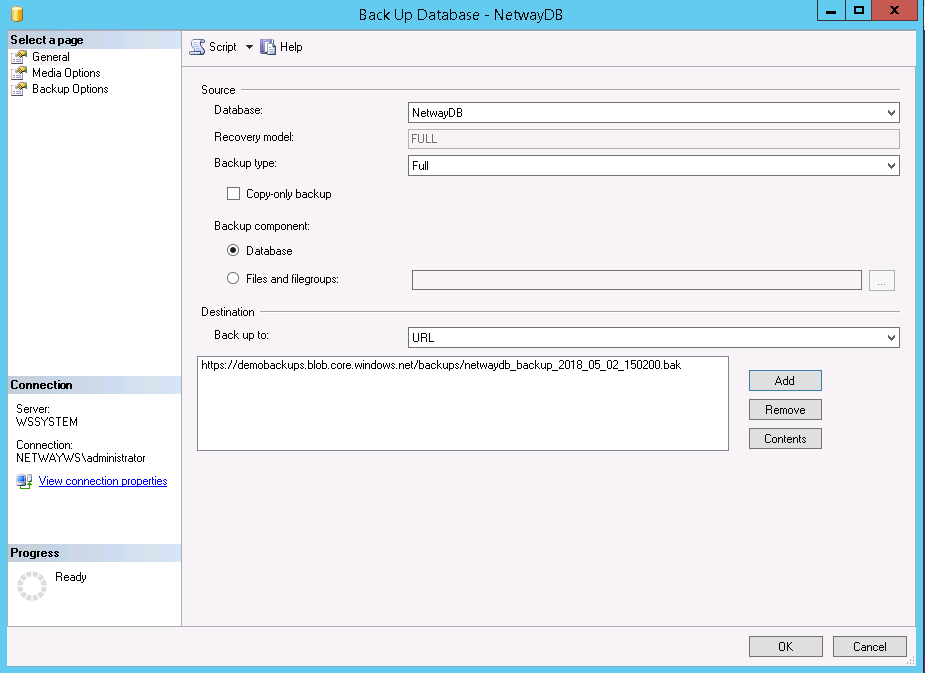Screen dimensions: 925x673
Task: Click the Ready progress spinner icon
Action: (x=32, y=586)
